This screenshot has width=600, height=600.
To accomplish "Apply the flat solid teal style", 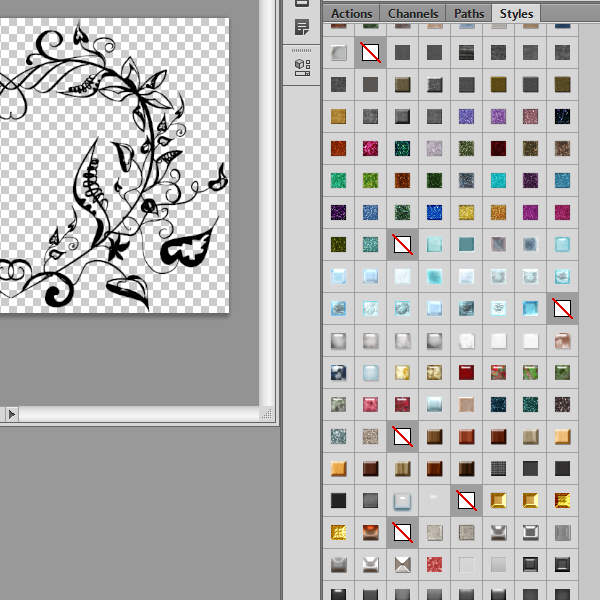I will (466, 245).
